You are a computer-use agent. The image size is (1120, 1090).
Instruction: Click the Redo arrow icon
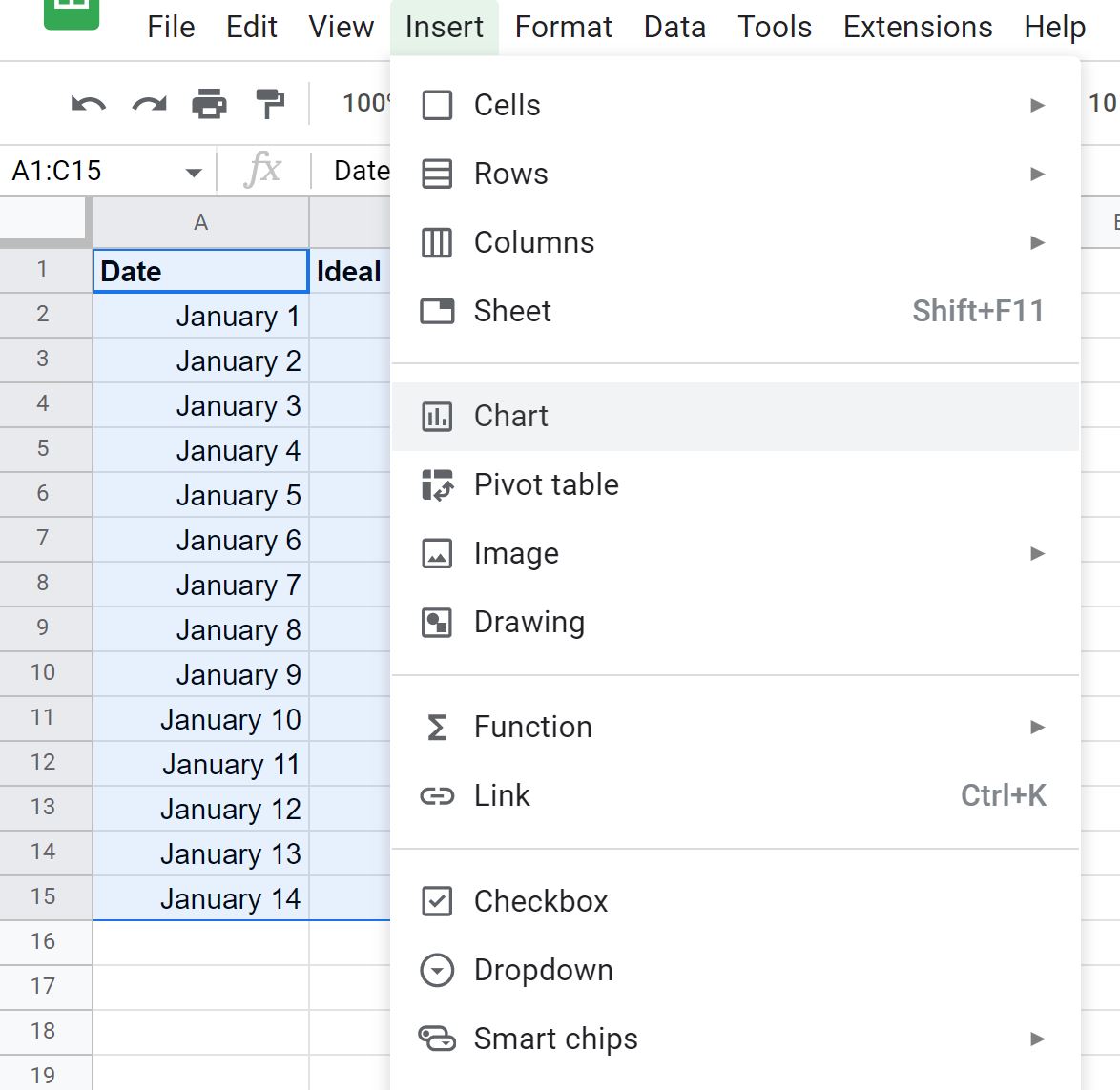tap(149, 104)
